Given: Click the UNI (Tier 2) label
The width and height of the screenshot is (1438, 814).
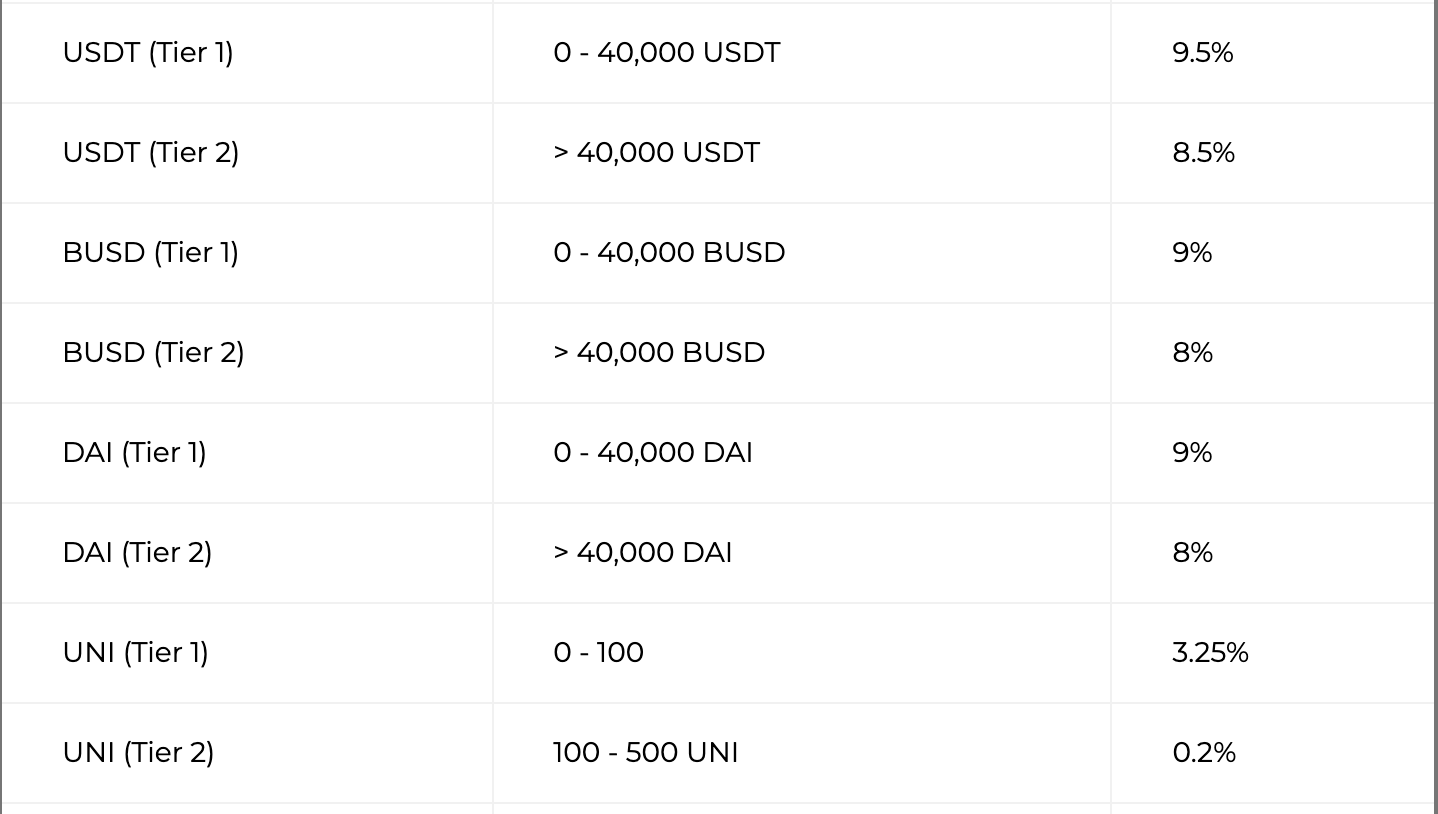Looking at the screenshot, I should click(138, 752).
